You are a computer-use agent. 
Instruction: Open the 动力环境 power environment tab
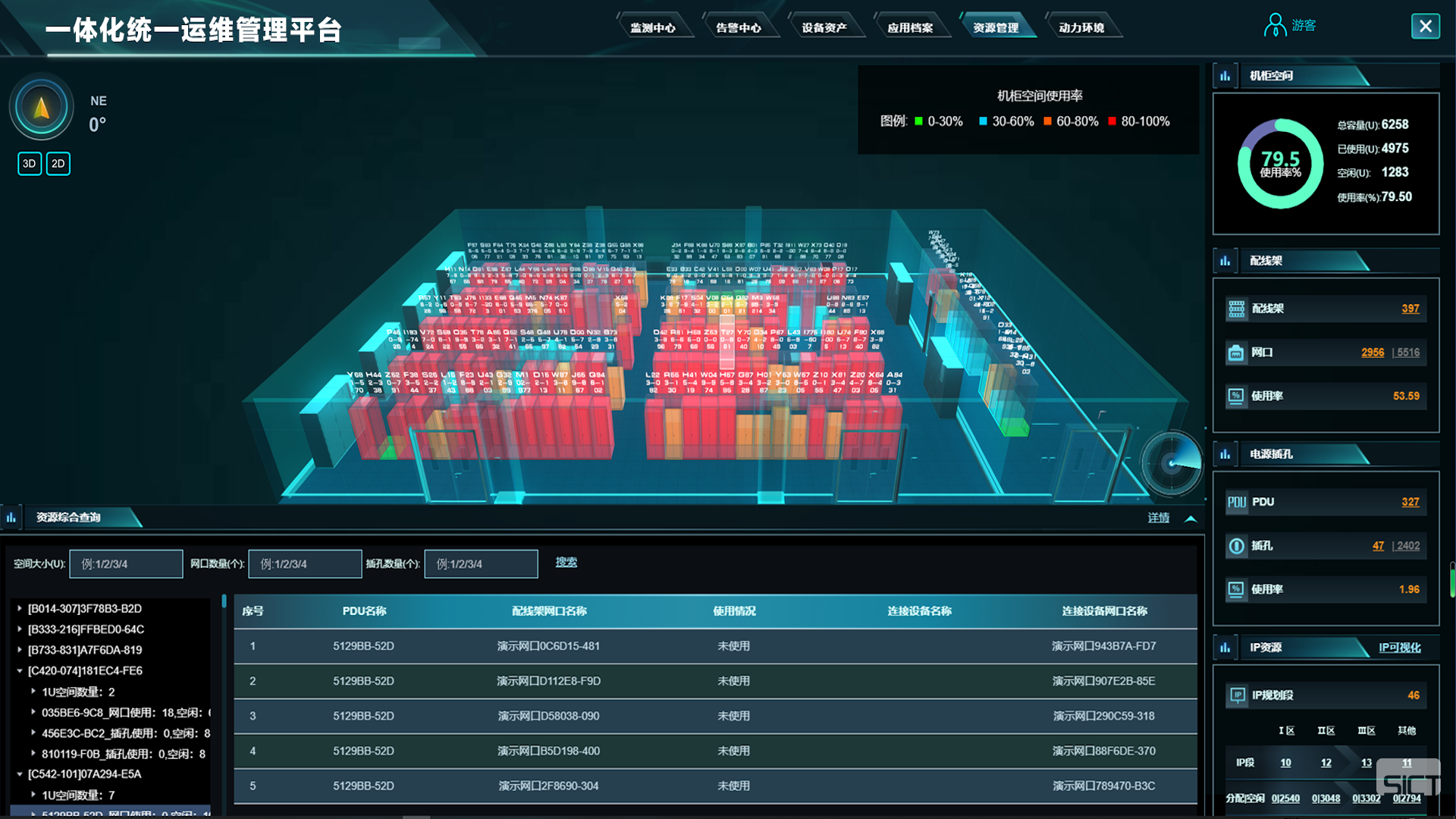tap(1081, 28)
